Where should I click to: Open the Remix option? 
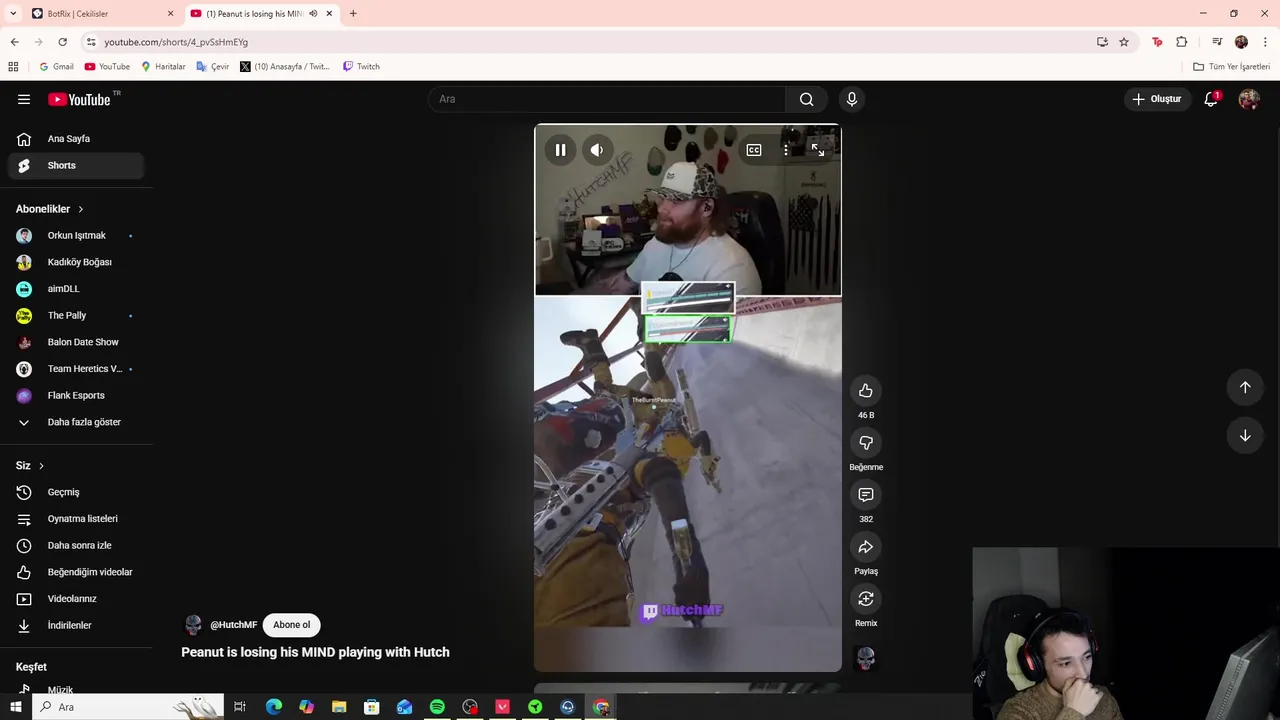coord(866,599)
